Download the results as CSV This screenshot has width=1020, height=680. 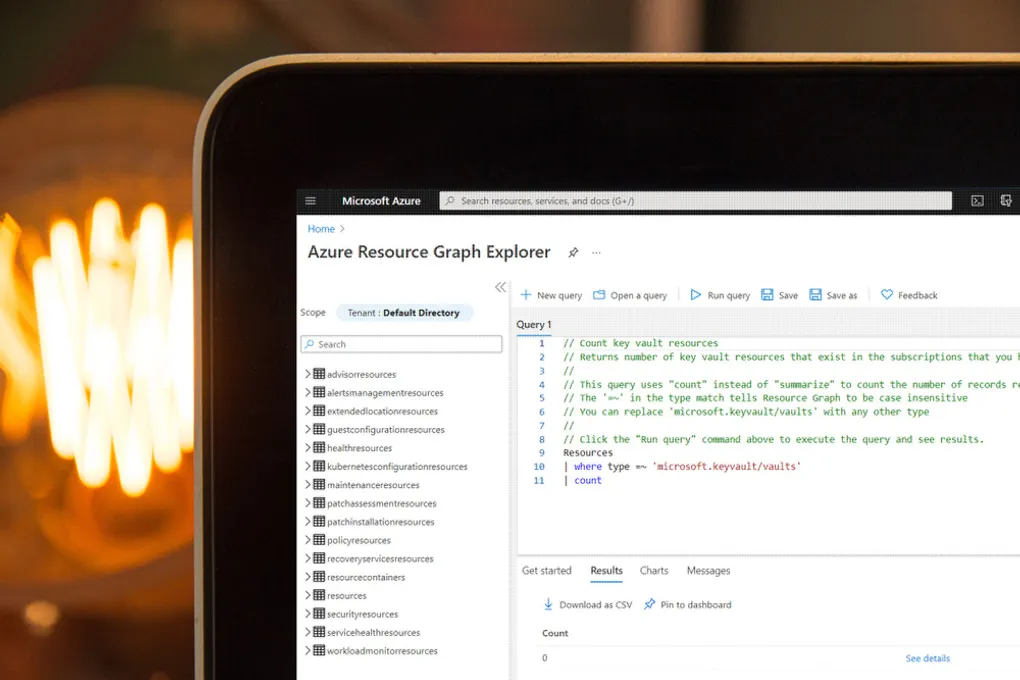pos(587,605)
